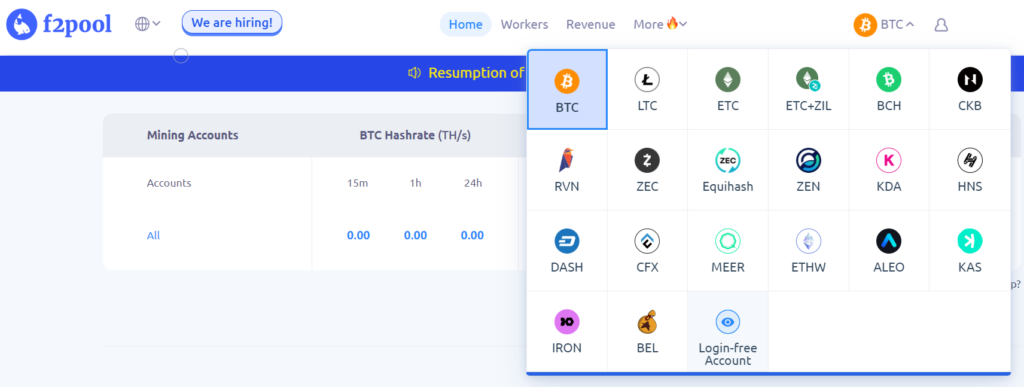Image resolution: width=1024 pixels, height=387 pixels.
Task: Choose the LTC Litecoin icon
Action: [647, 80]
